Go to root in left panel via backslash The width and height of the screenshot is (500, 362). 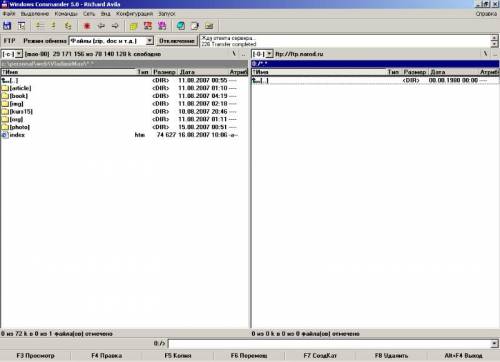coord(234,54)
